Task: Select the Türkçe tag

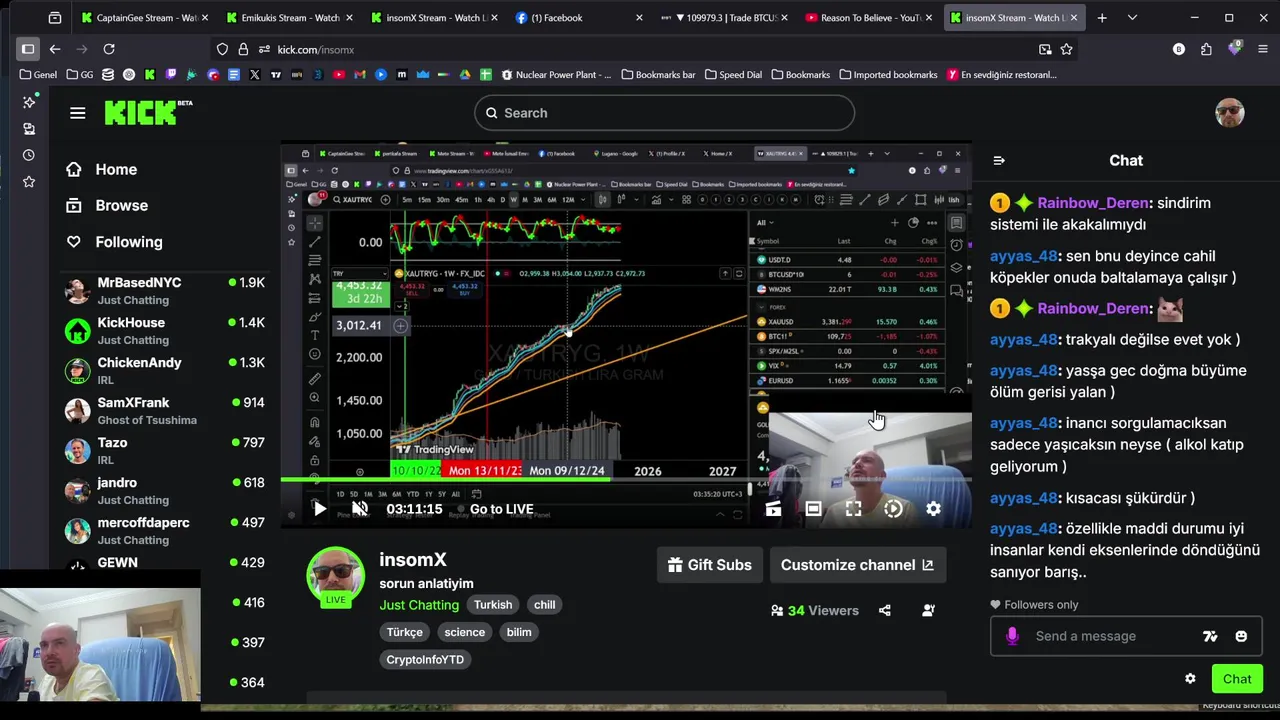Action: [405, 632]
